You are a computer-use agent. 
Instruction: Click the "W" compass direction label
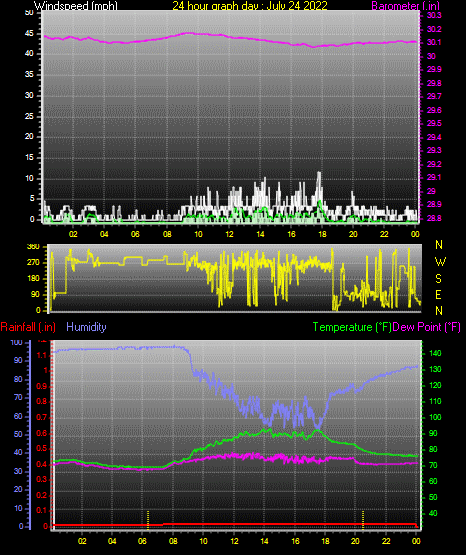(440, 262)
